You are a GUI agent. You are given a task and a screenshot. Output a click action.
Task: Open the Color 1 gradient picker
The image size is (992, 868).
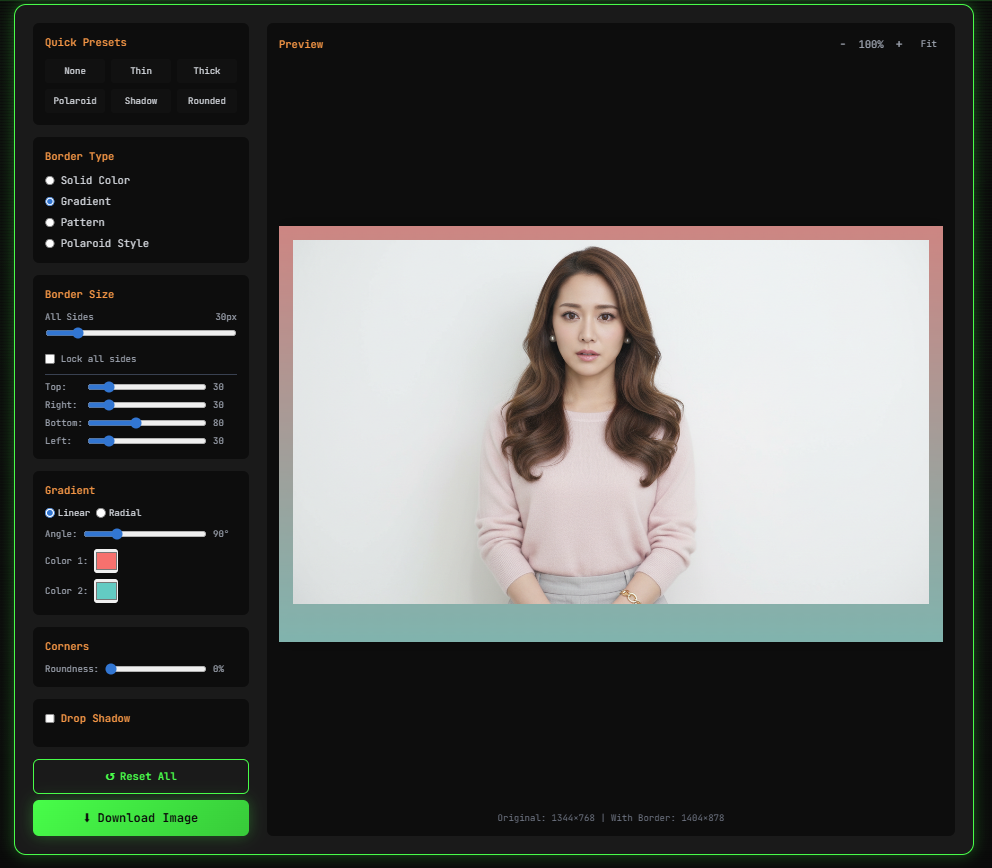point(106,561)
